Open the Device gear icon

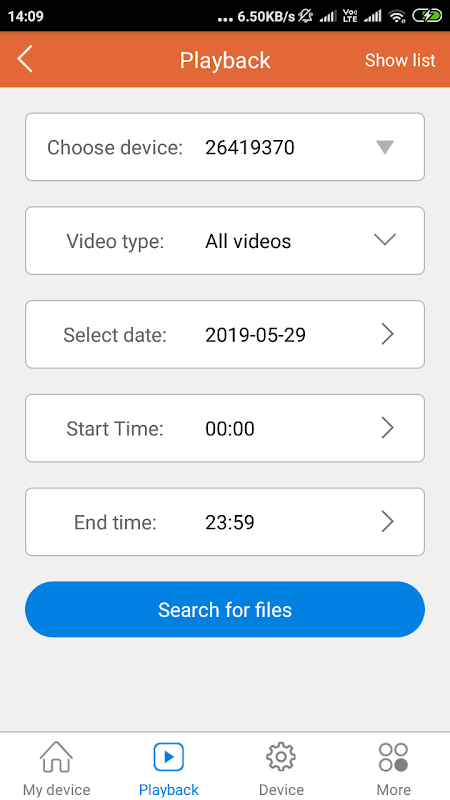[281, 757]
